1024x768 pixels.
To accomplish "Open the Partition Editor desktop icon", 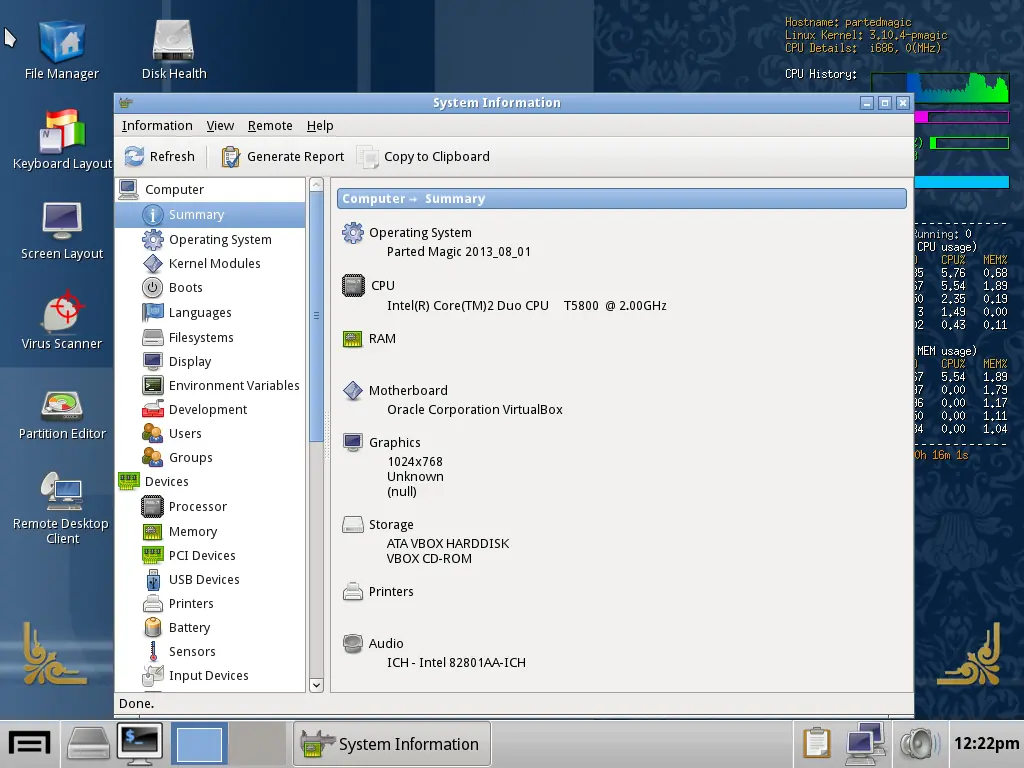I will click(62, 415).
